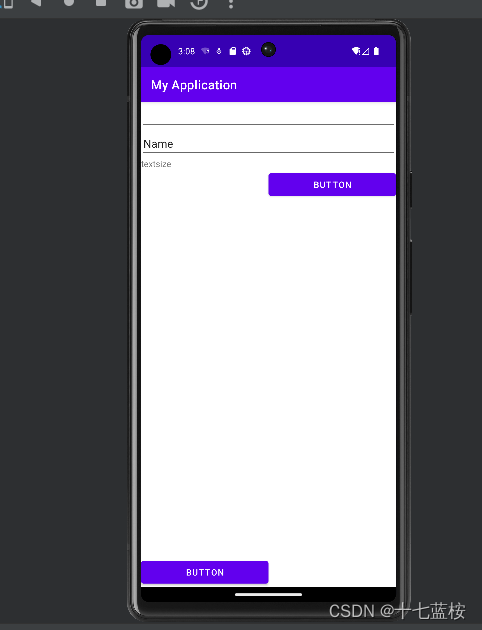Viewport: 482px width, 630px height.
Task: Tap the textsize label text
Action: [157, 164]
